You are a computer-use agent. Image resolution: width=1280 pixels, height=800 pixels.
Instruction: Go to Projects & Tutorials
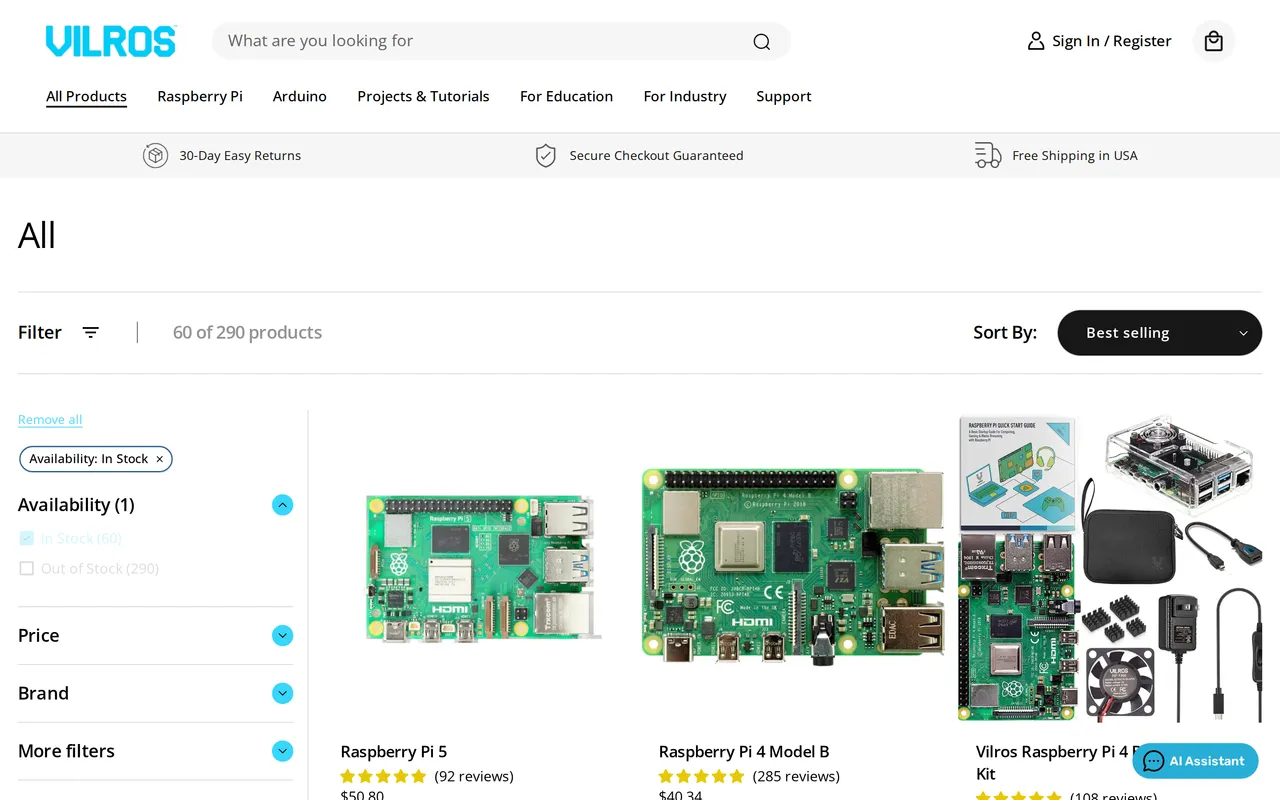pos(423,96)
